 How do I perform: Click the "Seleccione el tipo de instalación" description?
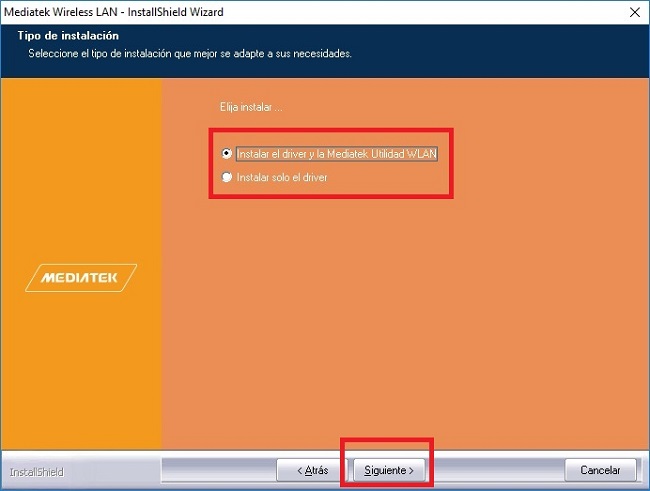coord(190,53)
